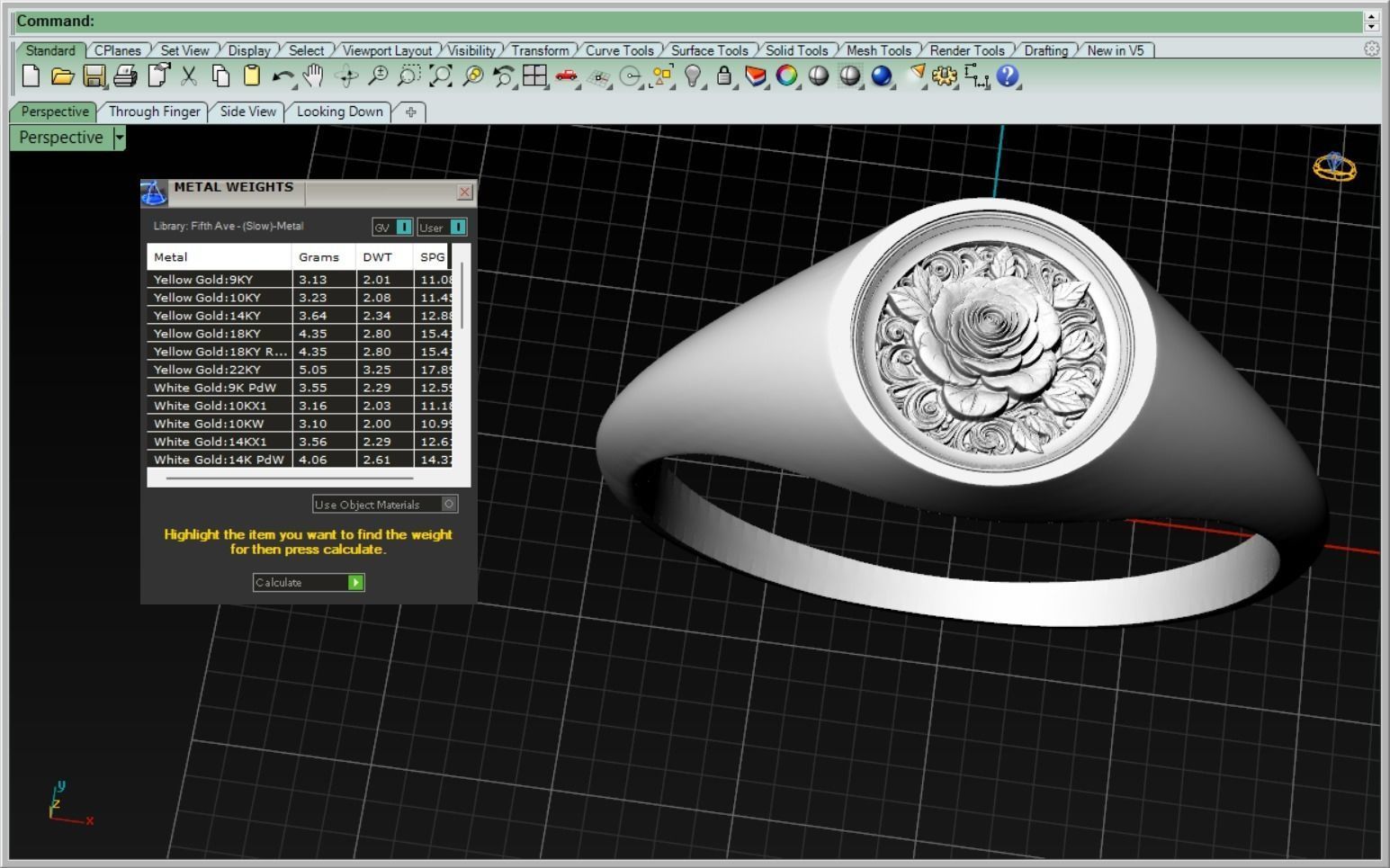Open the CPlanes toolbar tab
The width and height of the screenshot is (1390, 868).
[118, 50]
